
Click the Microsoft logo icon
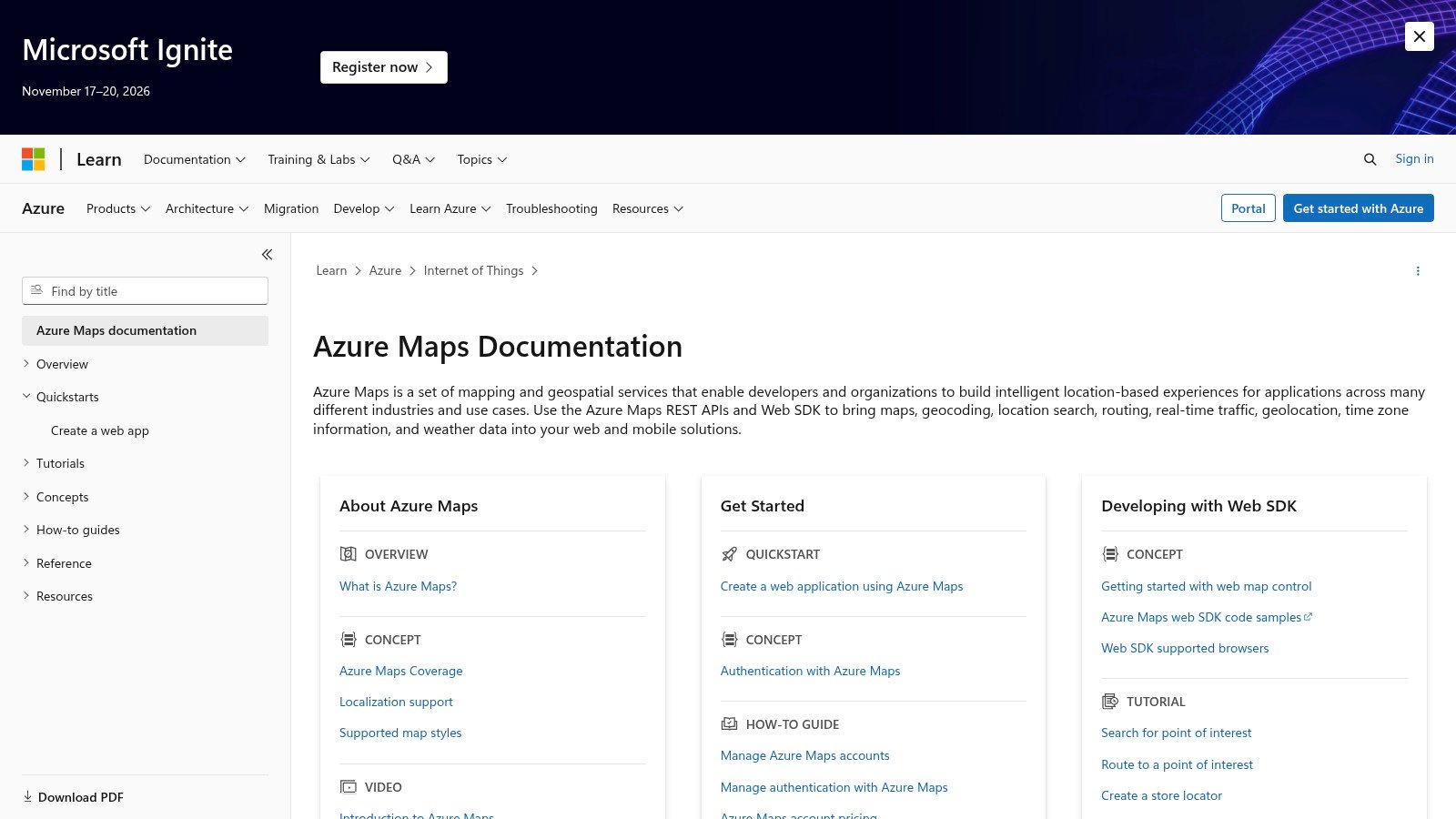[34, 159]
